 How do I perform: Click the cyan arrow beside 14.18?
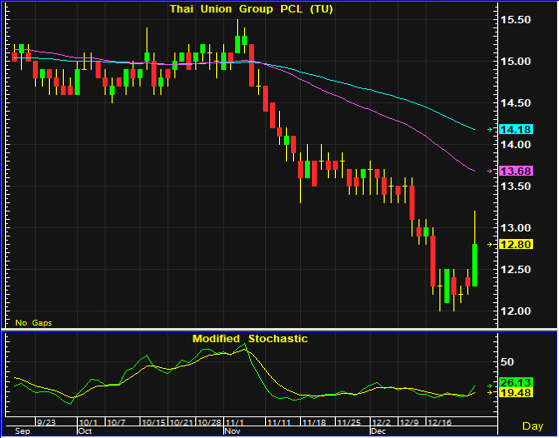(490, 130)
